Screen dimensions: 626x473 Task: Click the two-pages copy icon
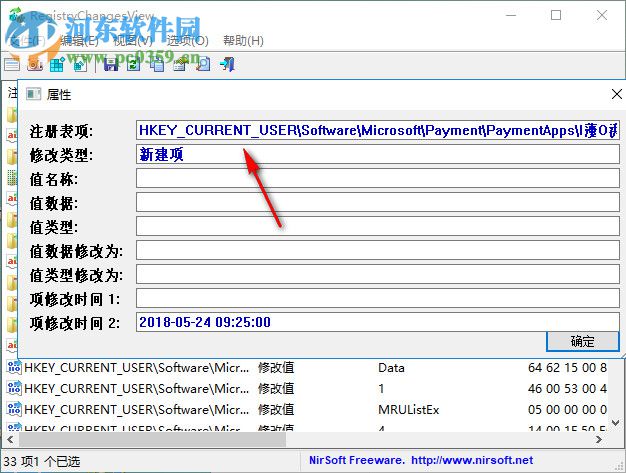tap(157, 64)
